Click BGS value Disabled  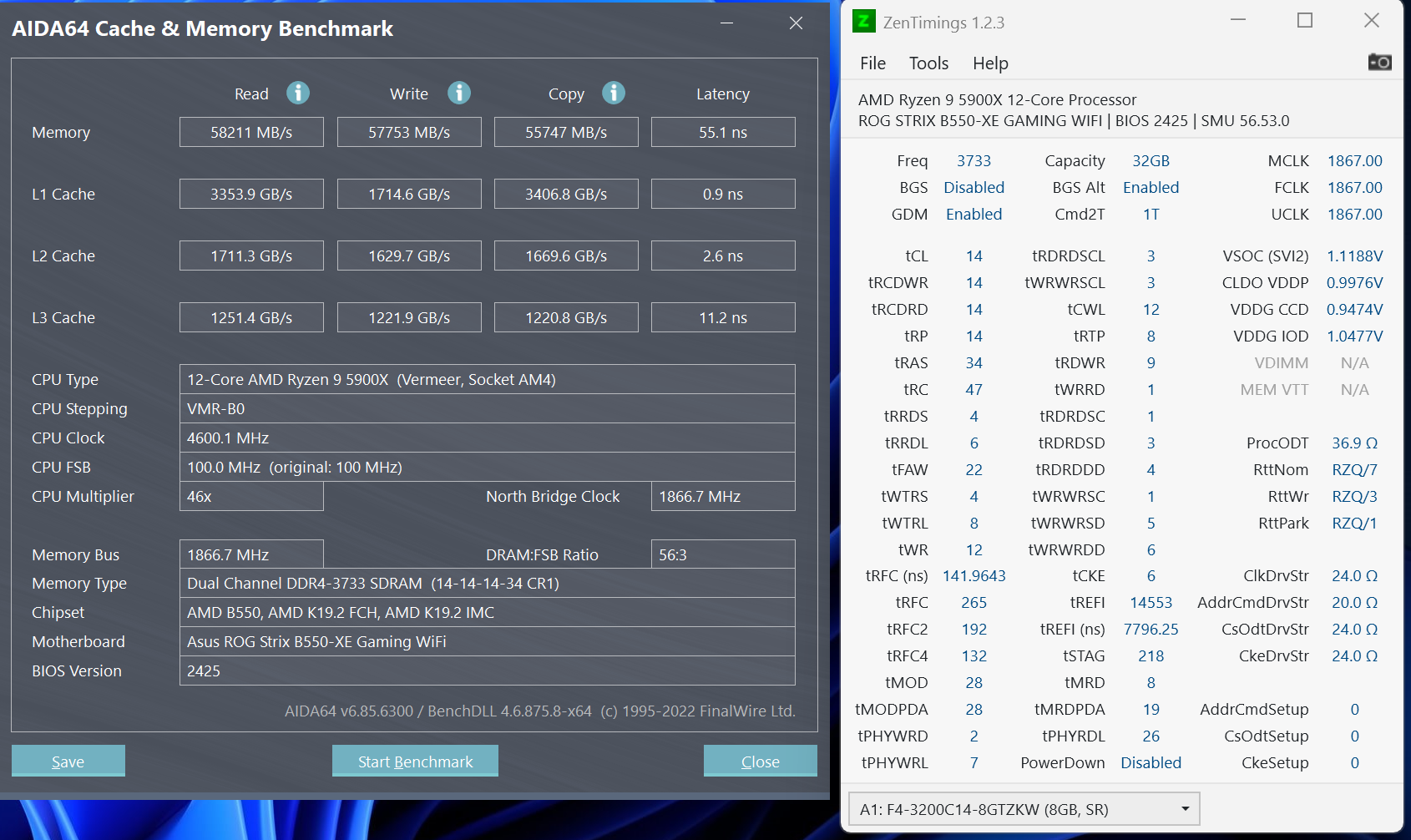[974, 187]
